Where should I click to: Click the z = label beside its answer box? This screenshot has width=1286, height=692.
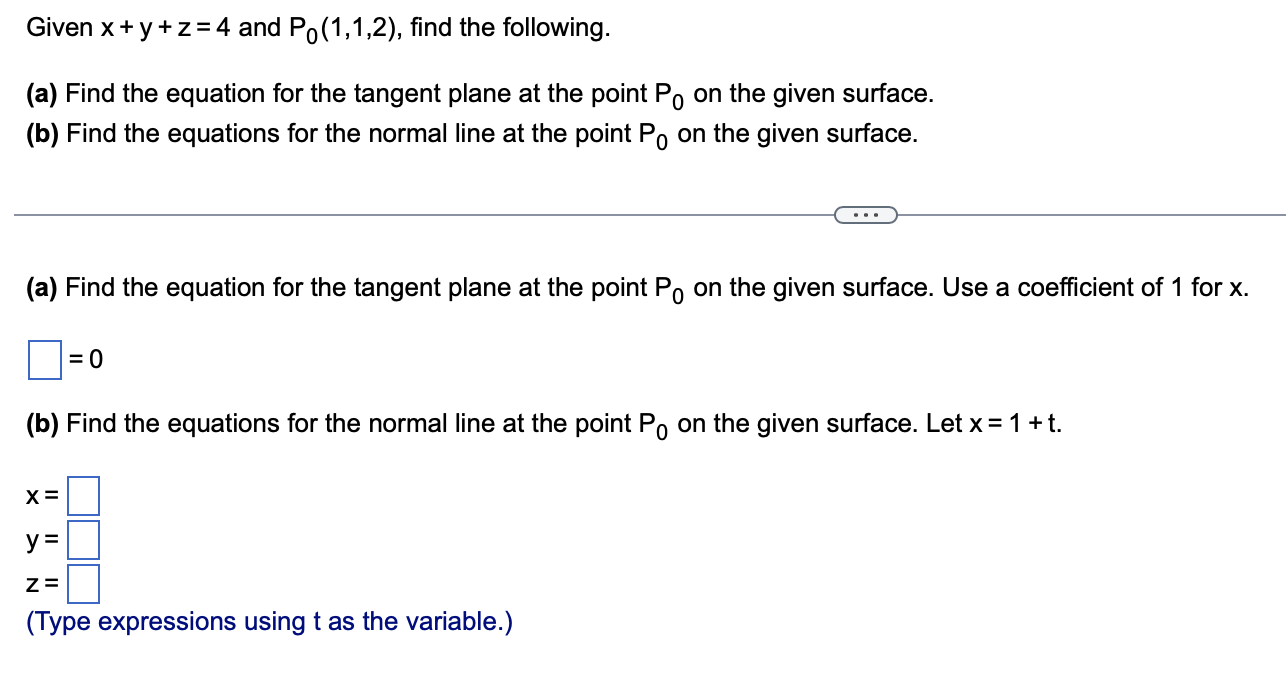click(40, 585)
